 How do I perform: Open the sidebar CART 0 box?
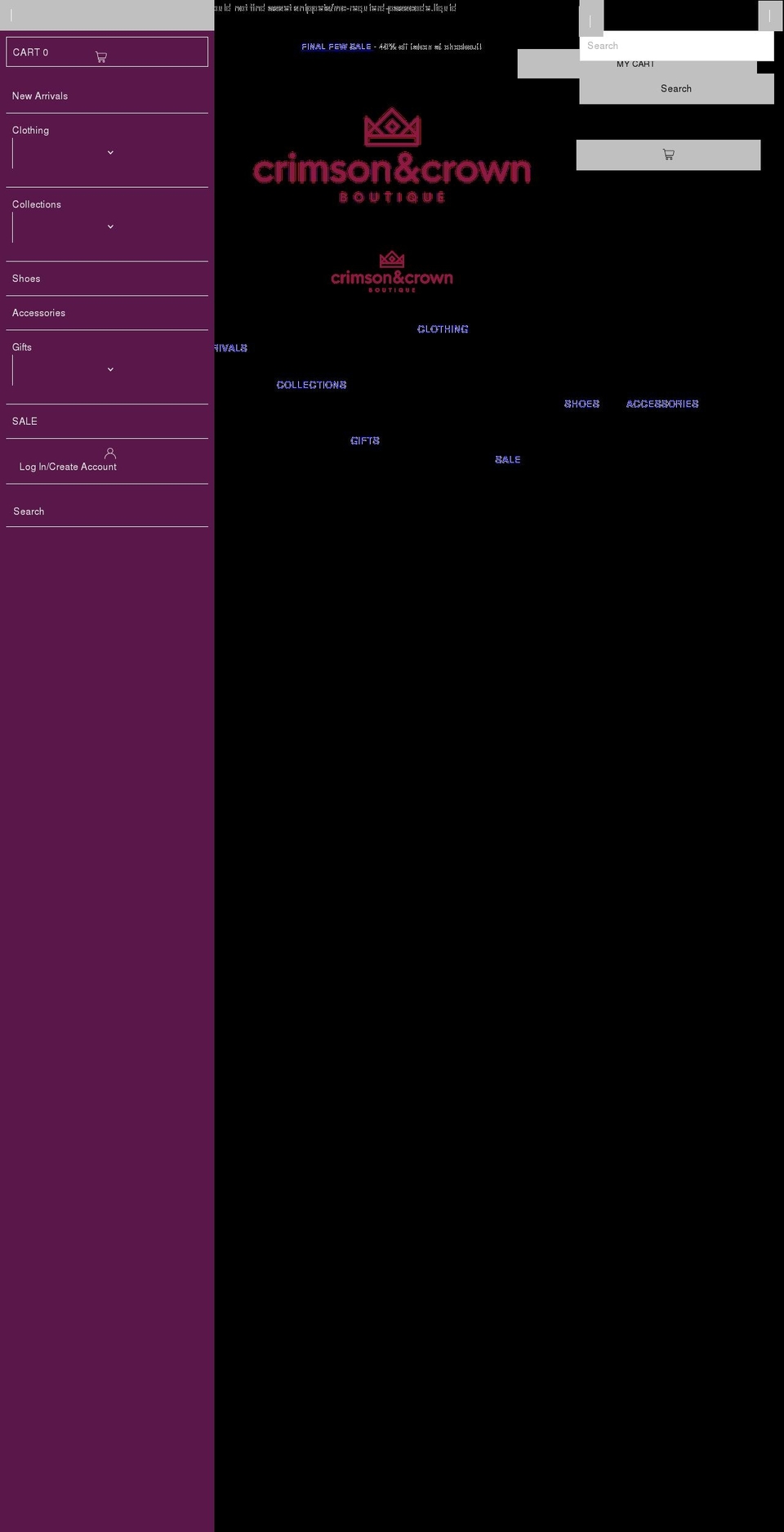pos(107,52)
